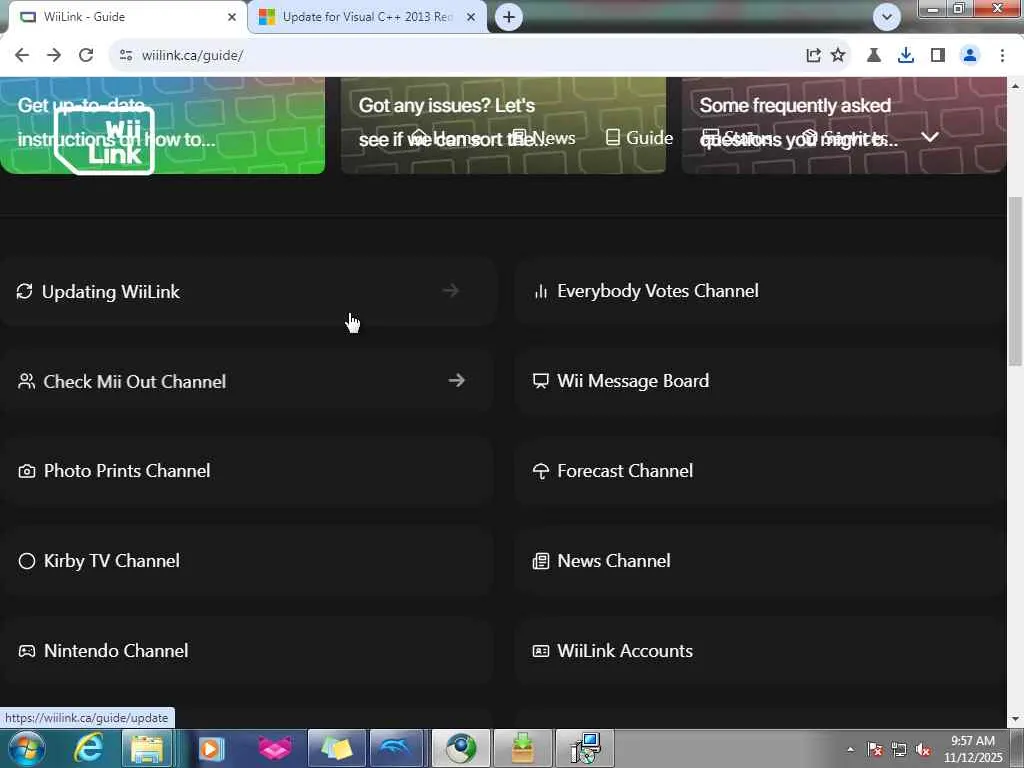Open Chrome Labs flask icon
Viewport: 1024px width, 768px height.
click(x=874, y=56)
